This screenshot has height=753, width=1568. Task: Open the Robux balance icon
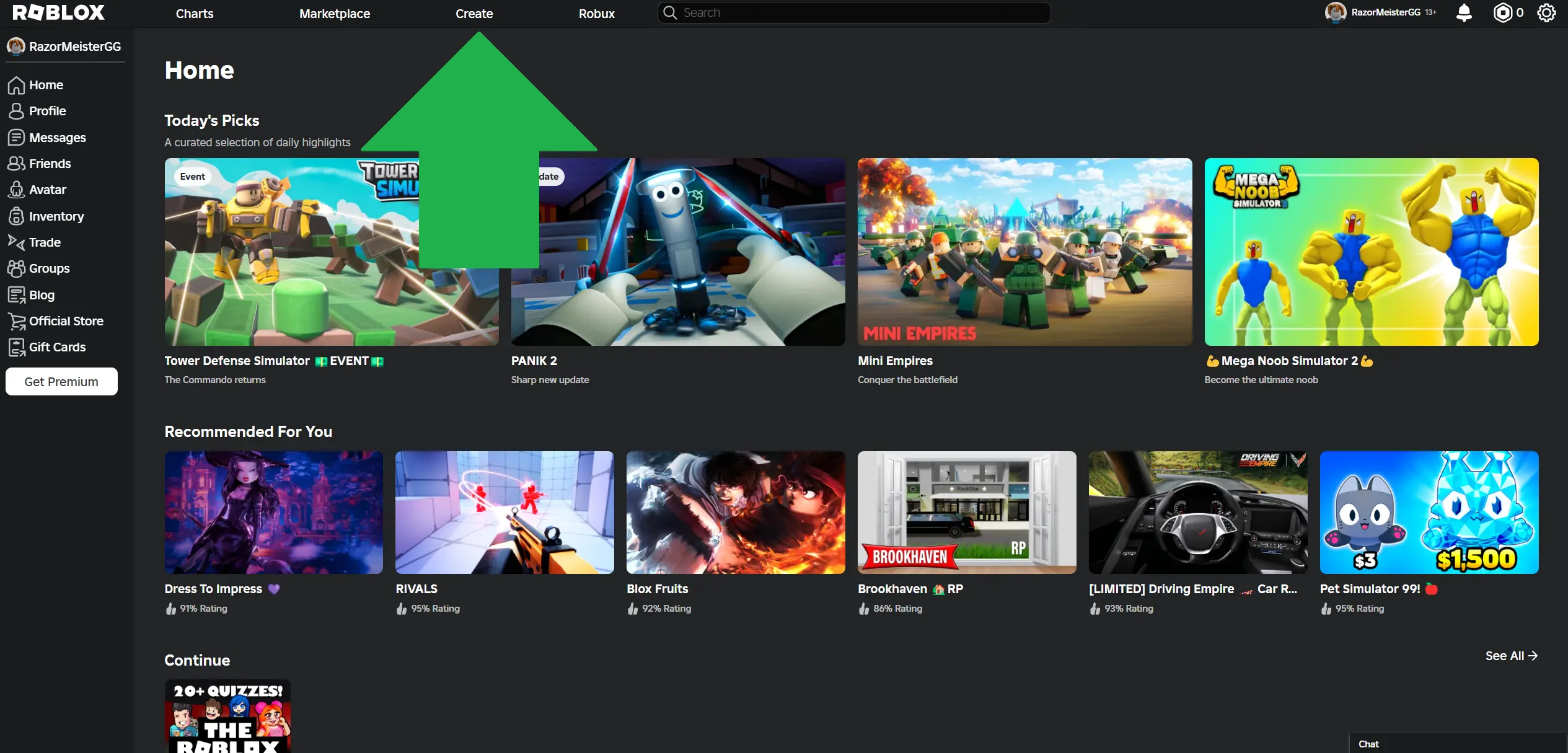point(1503,12)
